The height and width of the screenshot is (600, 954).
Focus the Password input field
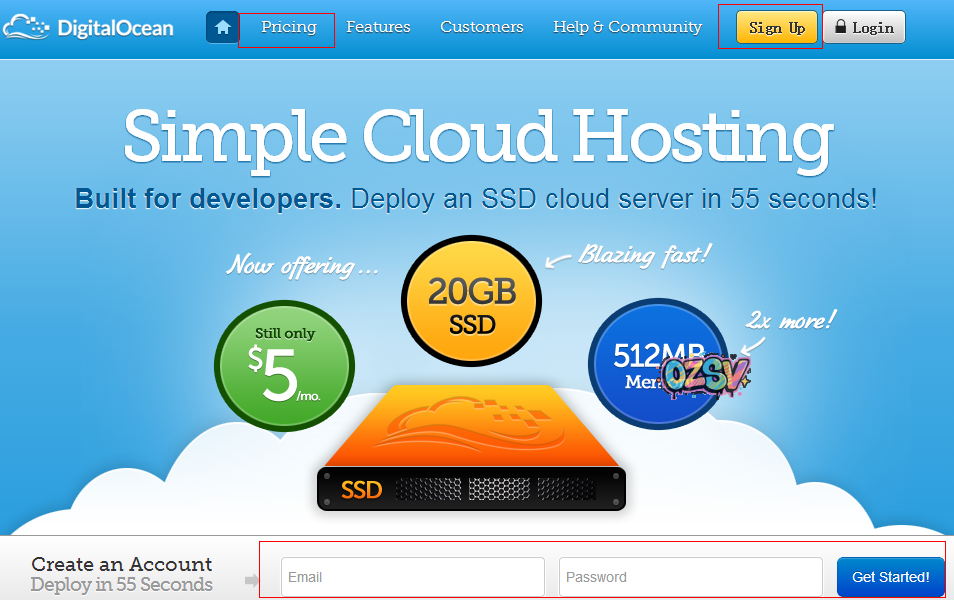(x=691, y=577)
